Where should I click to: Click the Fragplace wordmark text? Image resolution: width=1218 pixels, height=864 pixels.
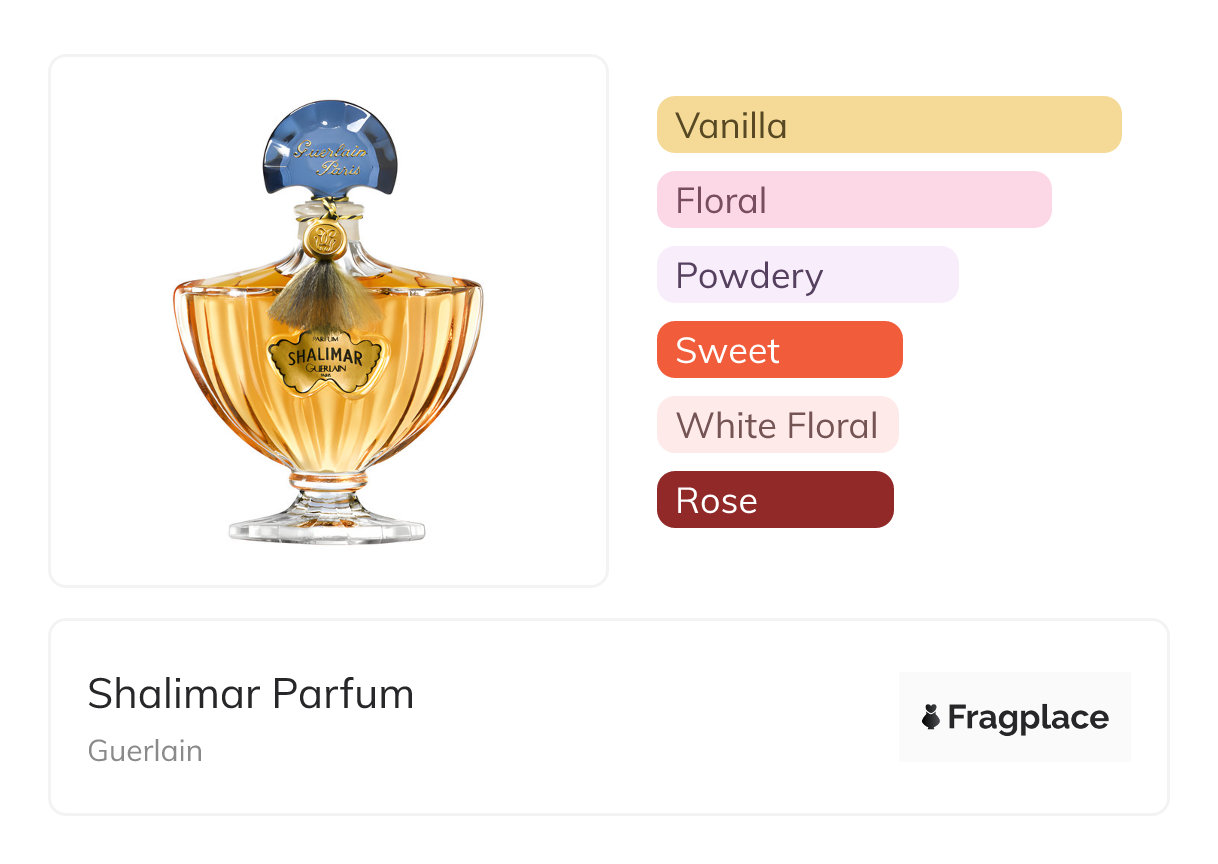pos(1027,717)
